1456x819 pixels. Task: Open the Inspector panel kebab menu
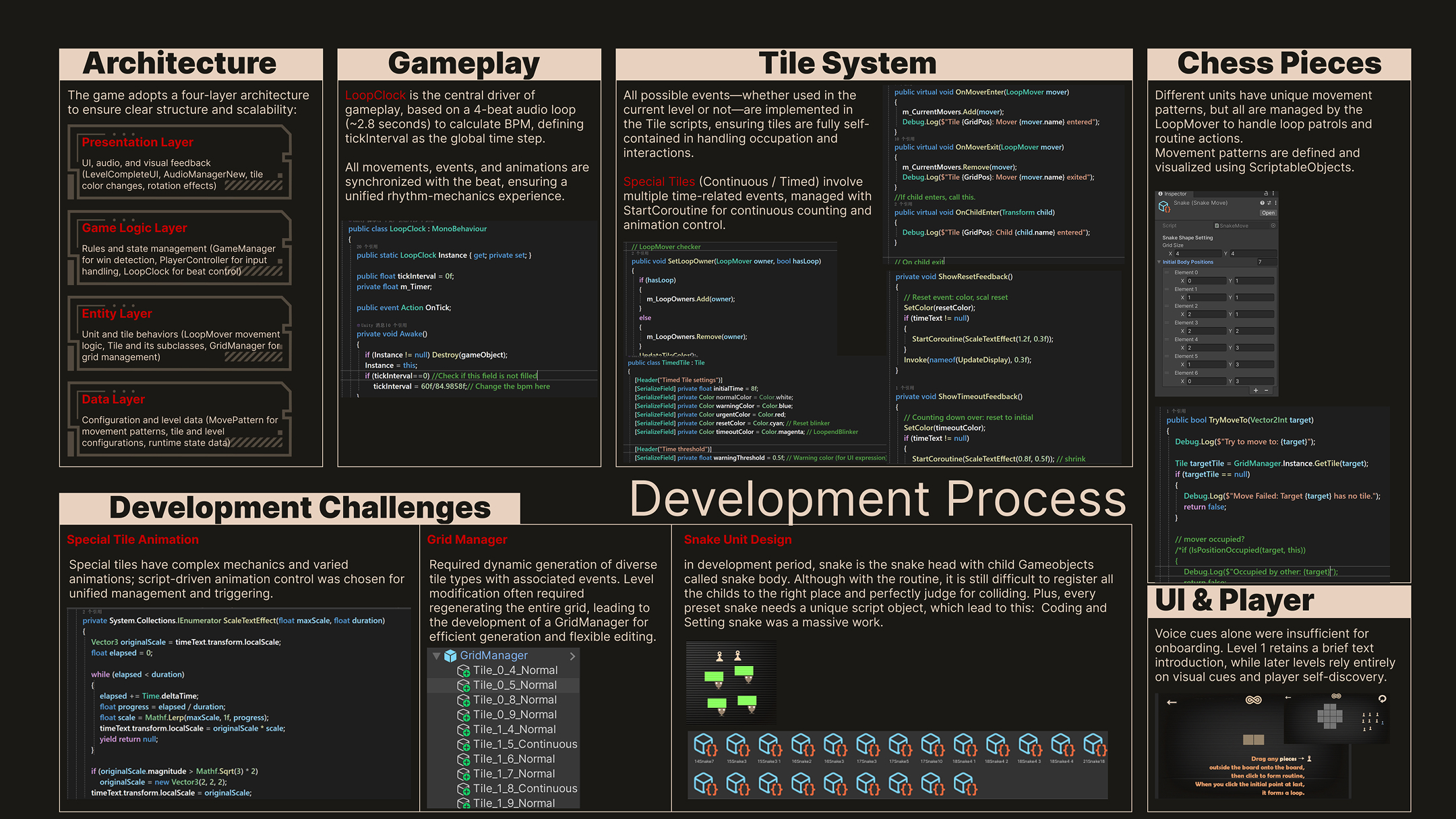pos(1273,193)
